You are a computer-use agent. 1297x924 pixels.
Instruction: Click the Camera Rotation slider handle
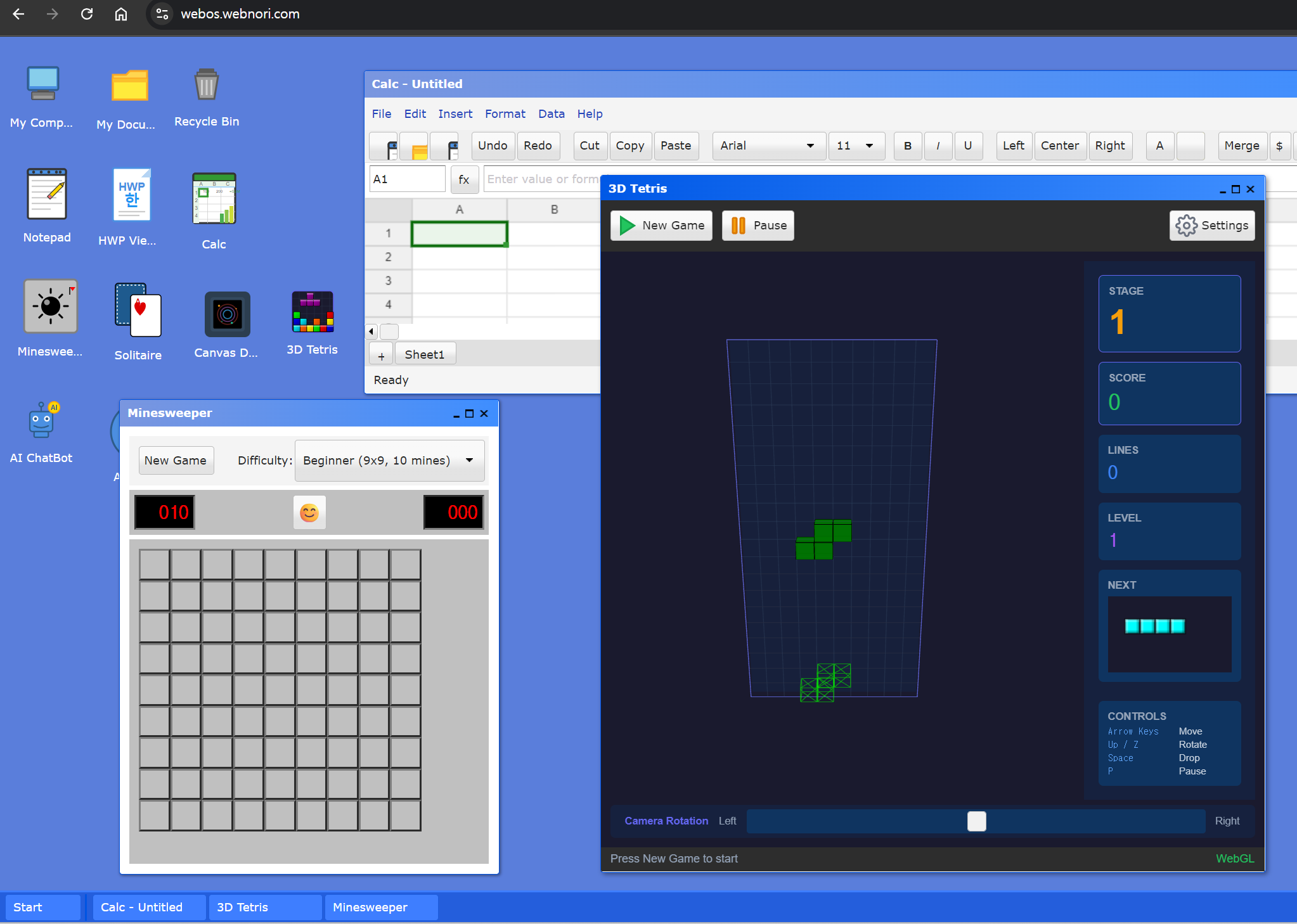tap(976, 821)
